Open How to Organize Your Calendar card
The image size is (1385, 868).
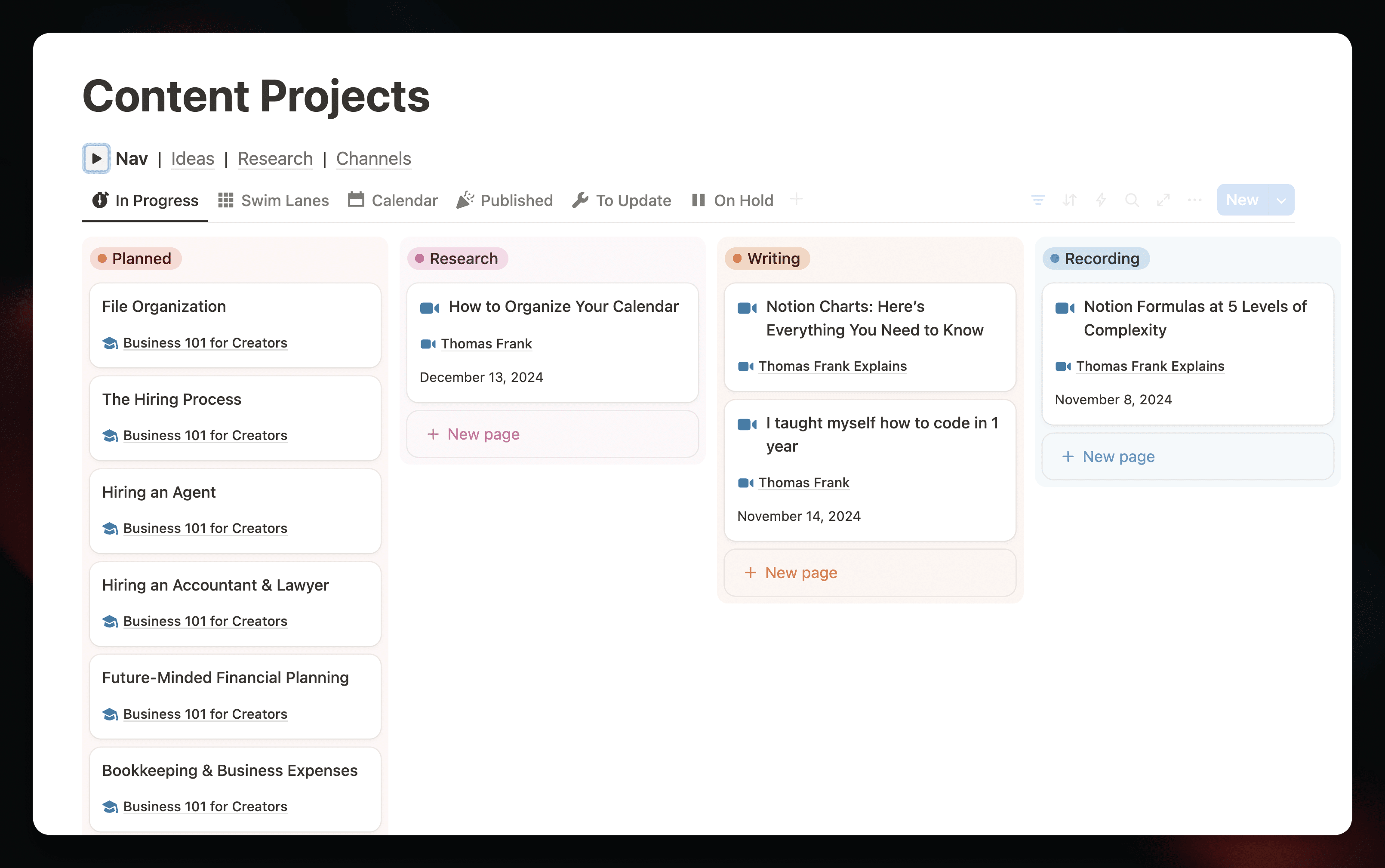pyautogui.click(x=553, y=342)
